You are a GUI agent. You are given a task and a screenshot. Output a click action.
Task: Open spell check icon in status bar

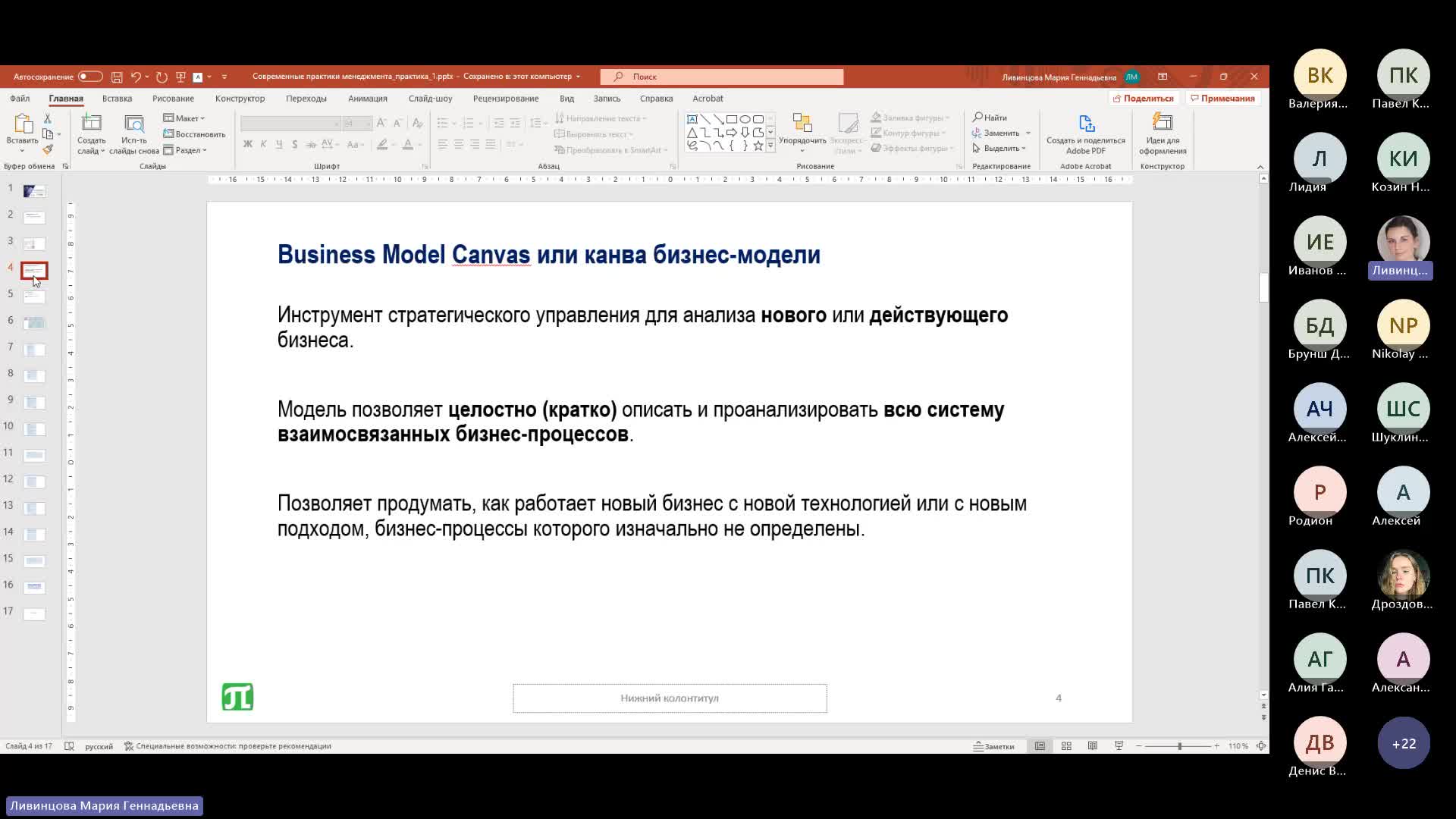tap(69, 746)
